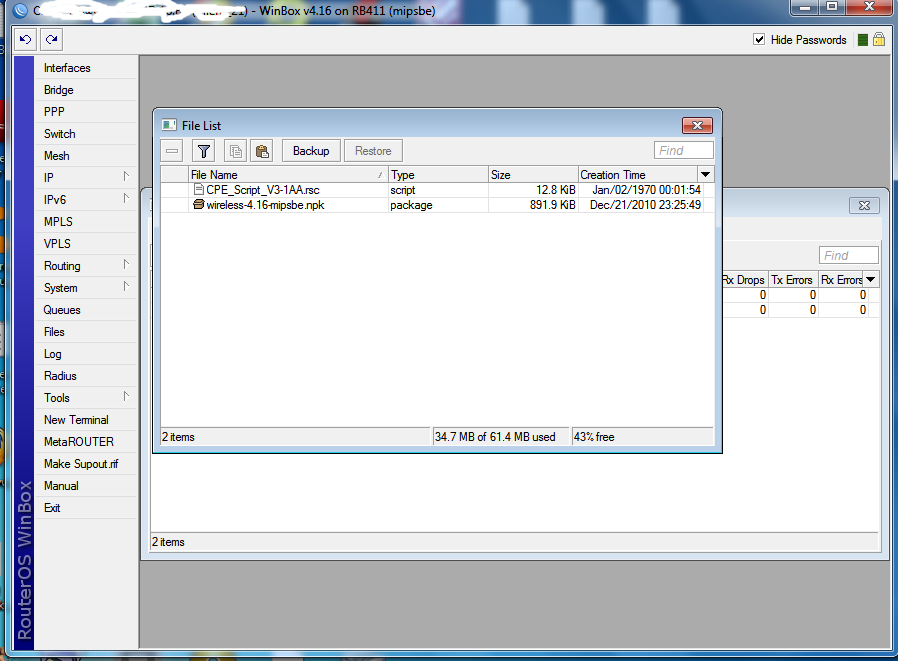Open the Interfaces menu
898x661 pixels.
[x=86, y=68]
